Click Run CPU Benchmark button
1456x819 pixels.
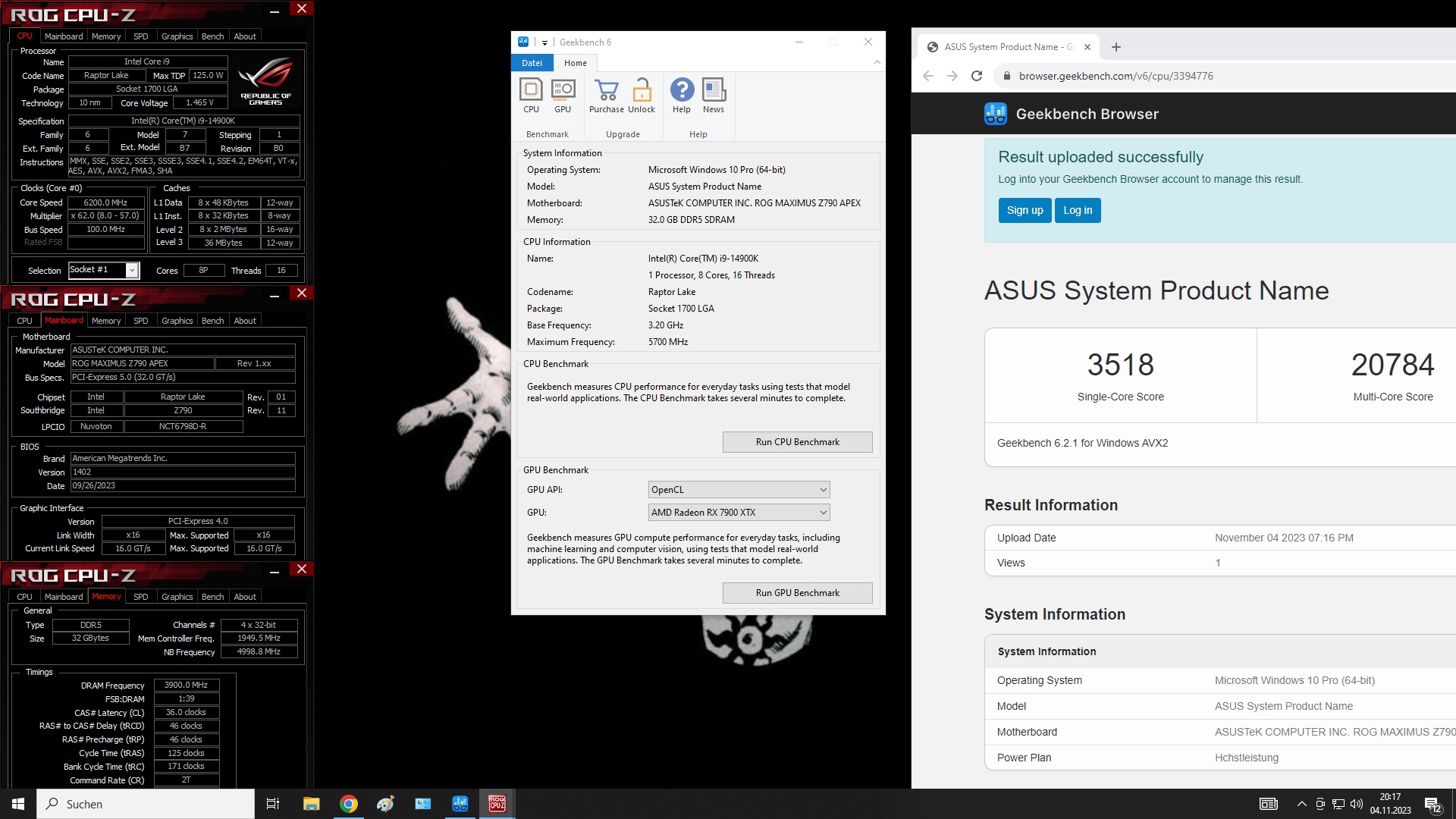click(798, 442)
